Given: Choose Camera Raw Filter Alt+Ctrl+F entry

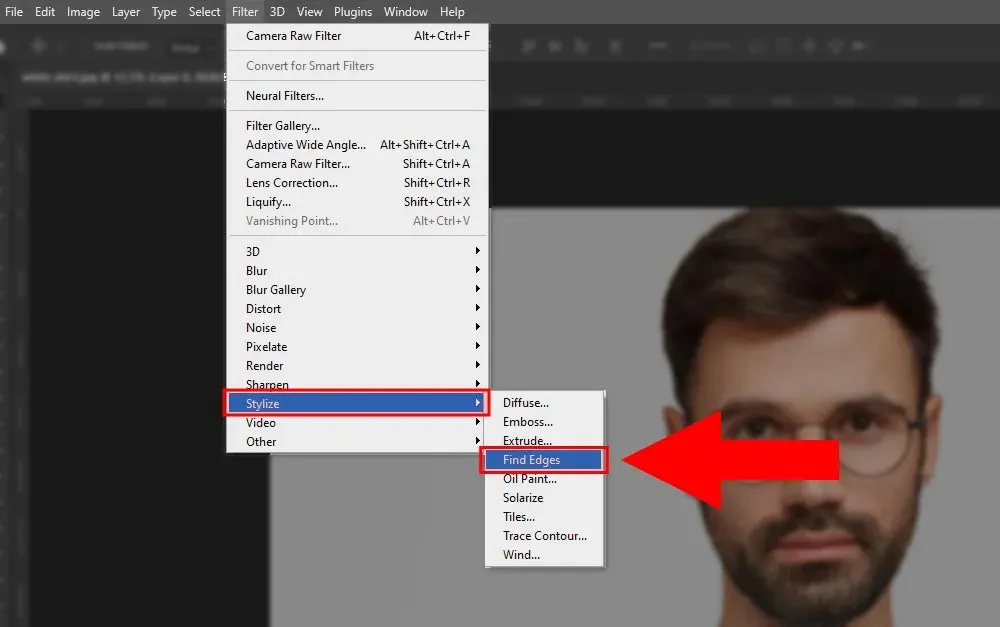Looking at the screenshot, I should [358, 36].
